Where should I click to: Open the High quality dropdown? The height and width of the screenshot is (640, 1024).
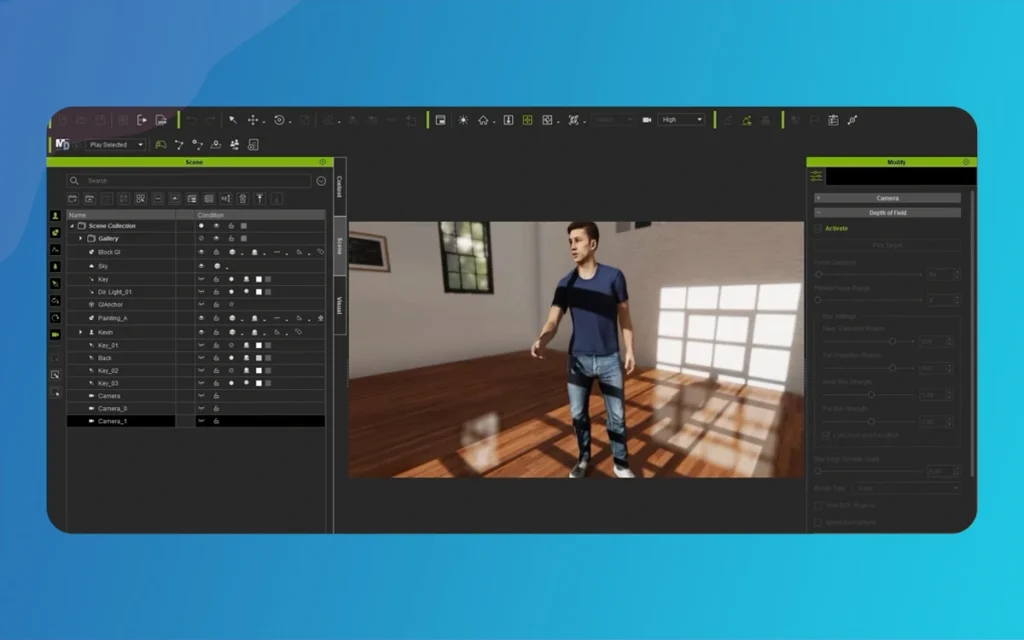681,120
